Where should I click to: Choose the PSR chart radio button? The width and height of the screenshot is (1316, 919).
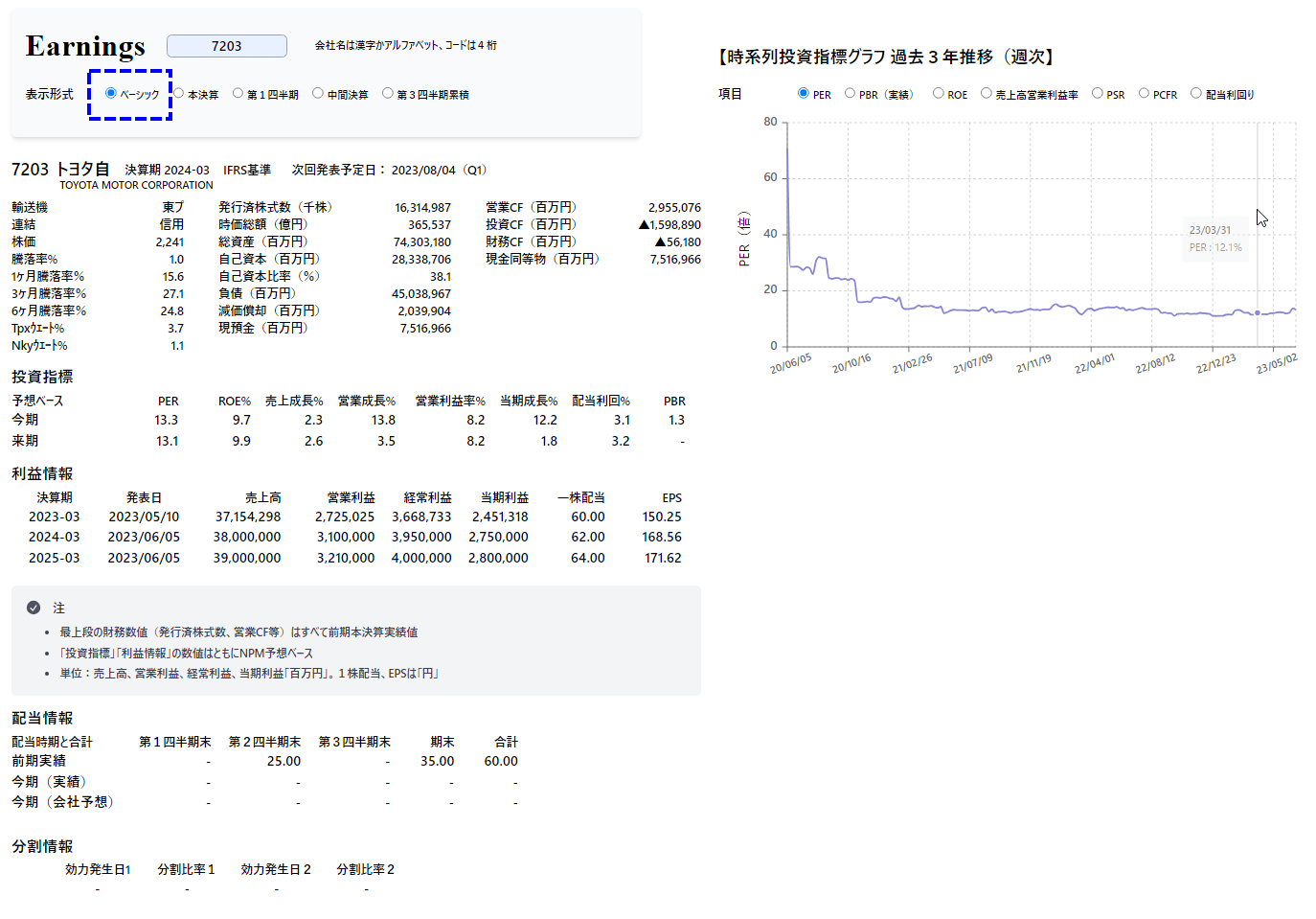(1098, 93)
